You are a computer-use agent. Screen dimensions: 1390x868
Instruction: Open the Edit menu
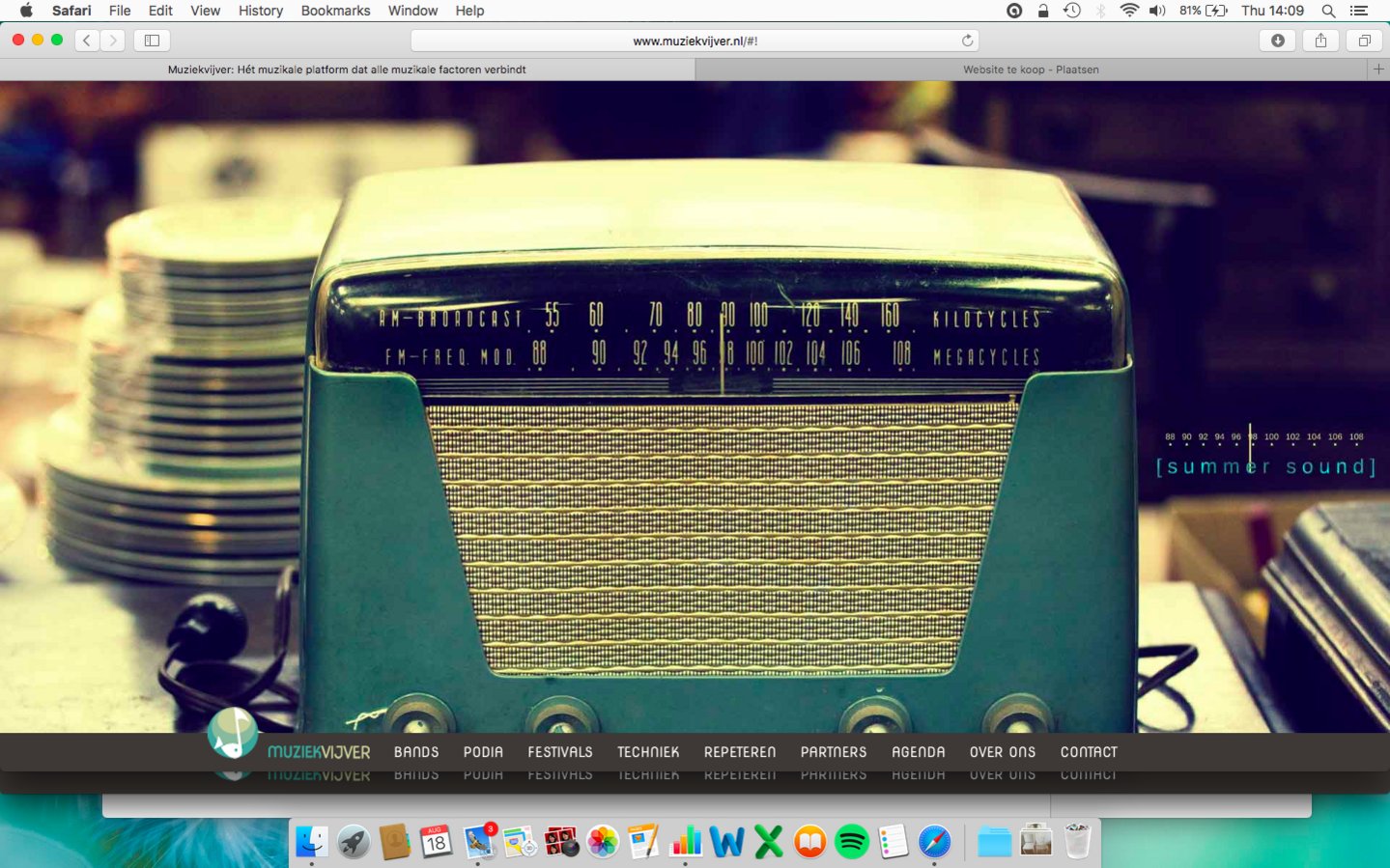tap(160, 11)
